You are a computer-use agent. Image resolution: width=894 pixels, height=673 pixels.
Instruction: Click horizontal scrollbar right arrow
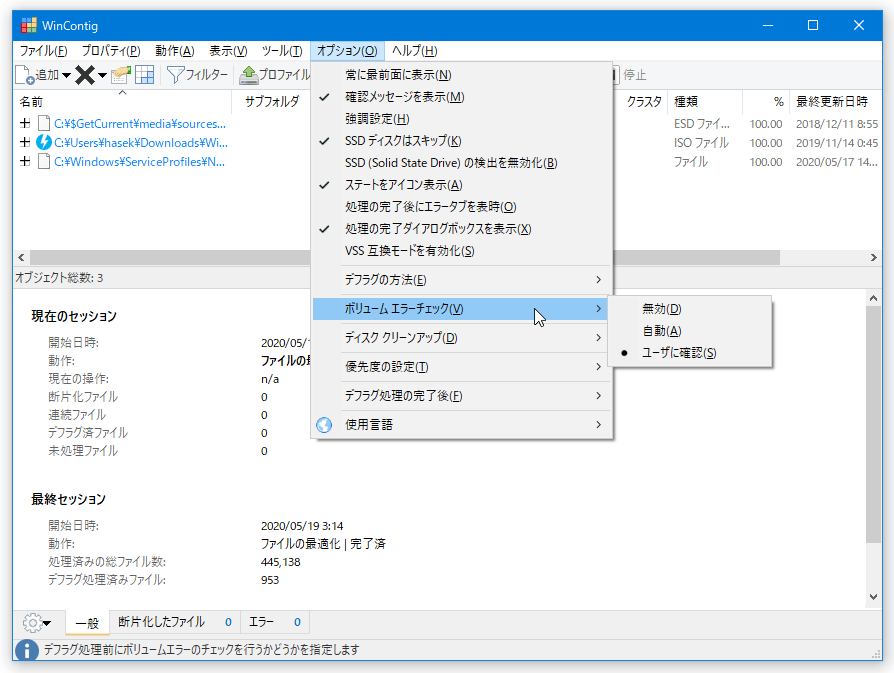tap(873, 257)
